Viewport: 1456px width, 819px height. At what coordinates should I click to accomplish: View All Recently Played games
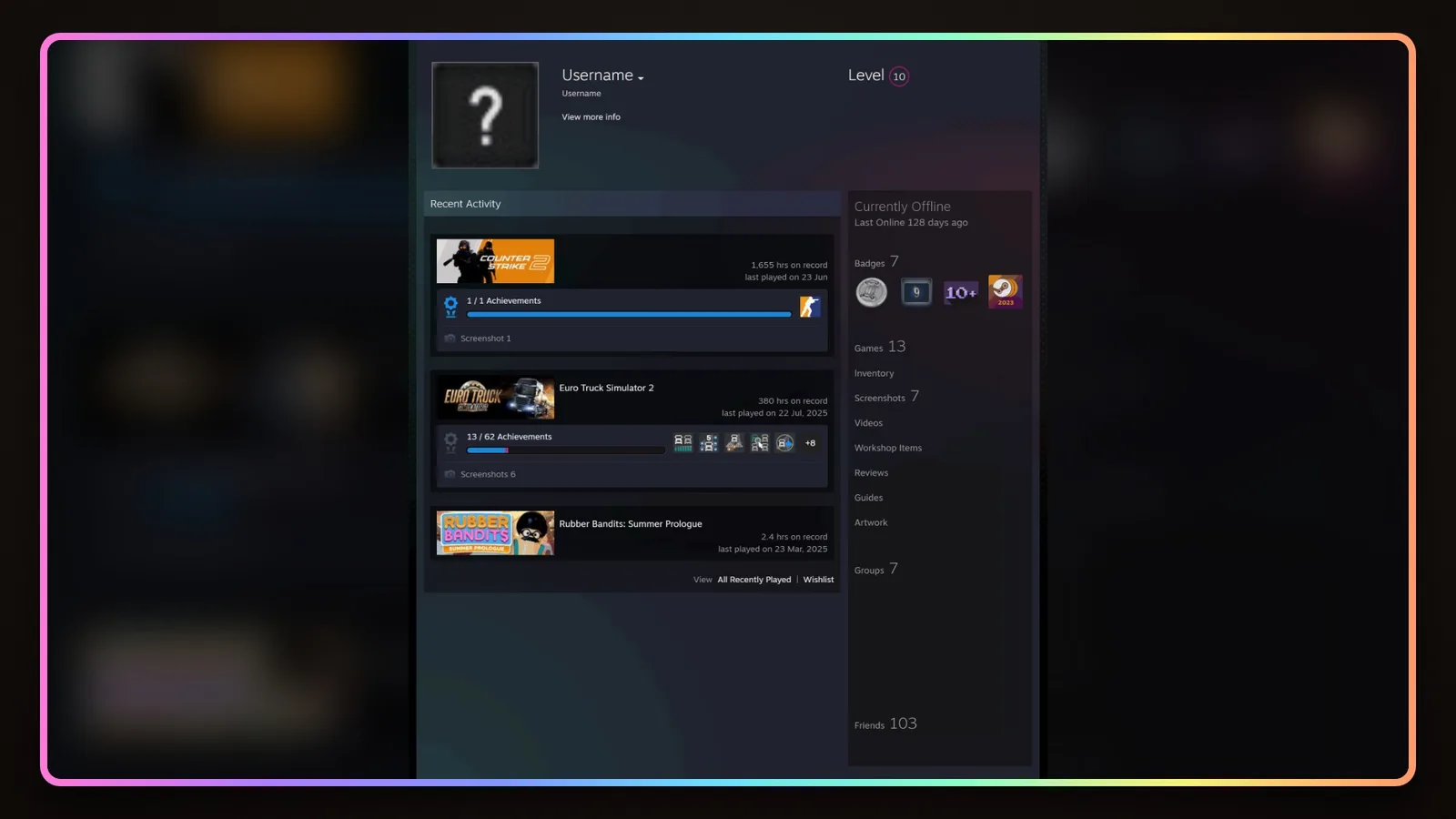click(753, 580)
